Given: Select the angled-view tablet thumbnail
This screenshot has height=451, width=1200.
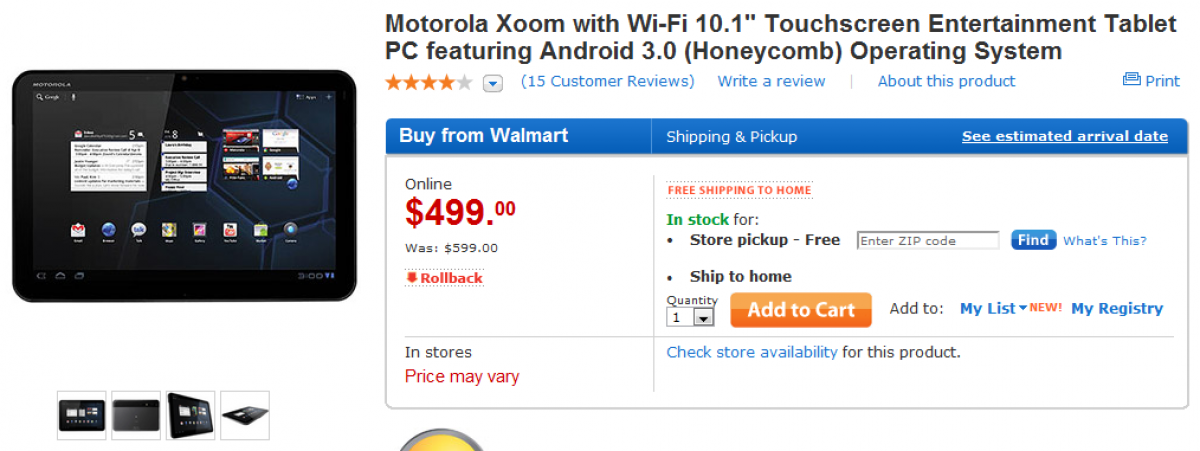Looking at the screenshot, I should tap(190, 415).
